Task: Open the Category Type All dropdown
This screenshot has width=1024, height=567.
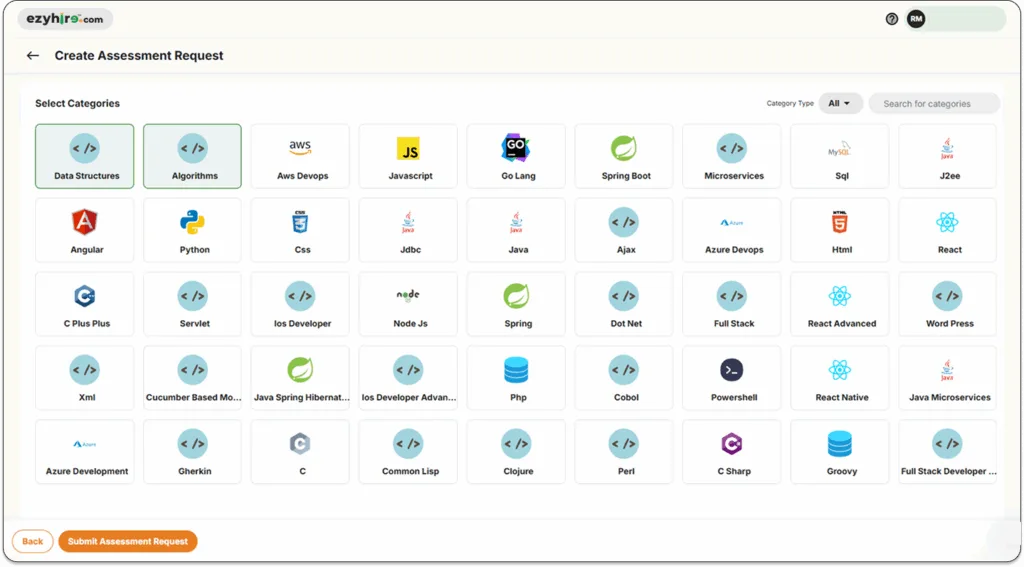Action: coord(840,103)
